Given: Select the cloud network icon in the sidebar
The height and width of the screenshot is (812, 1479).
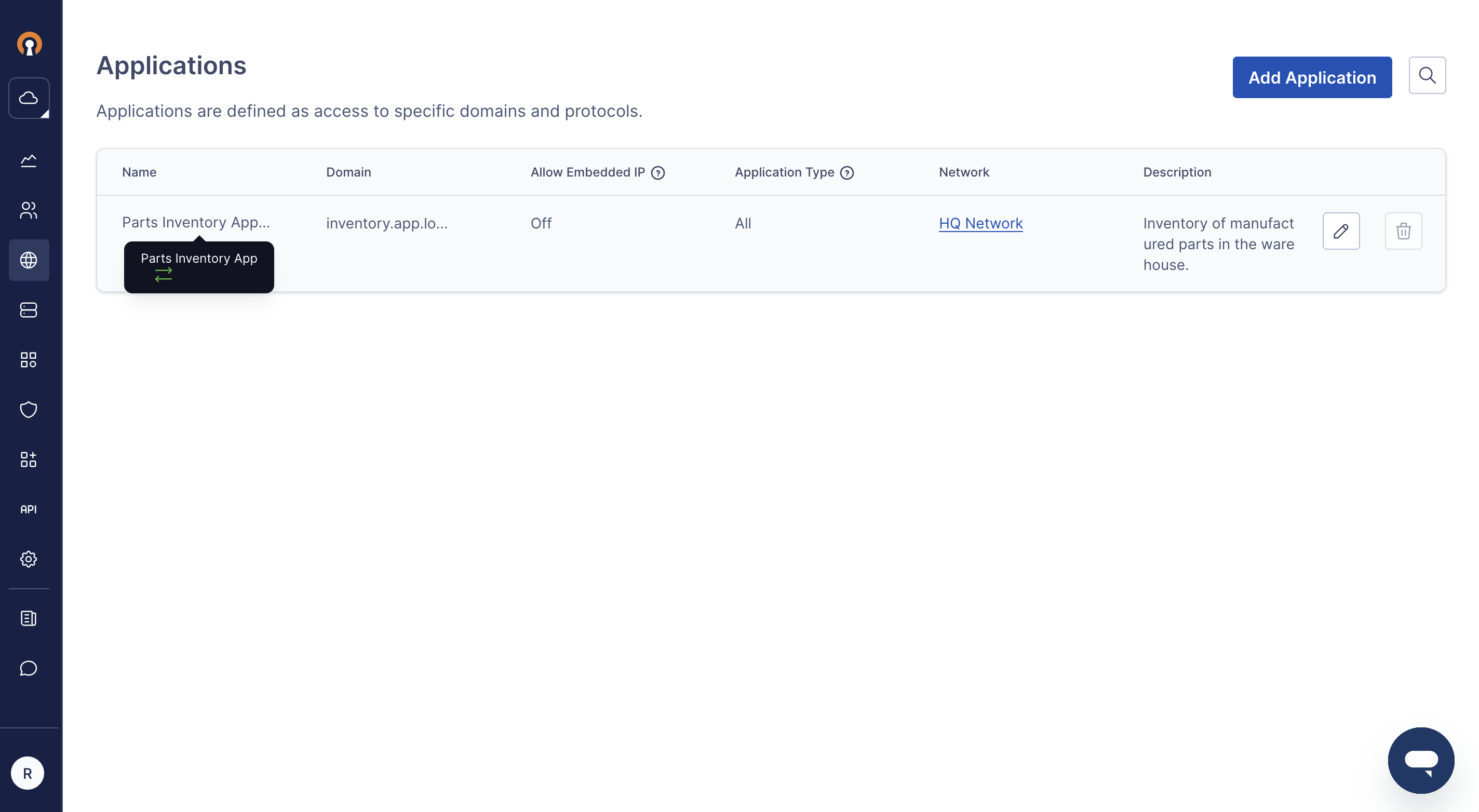Looking at the screenshot, I should click(x=29, y=98).
